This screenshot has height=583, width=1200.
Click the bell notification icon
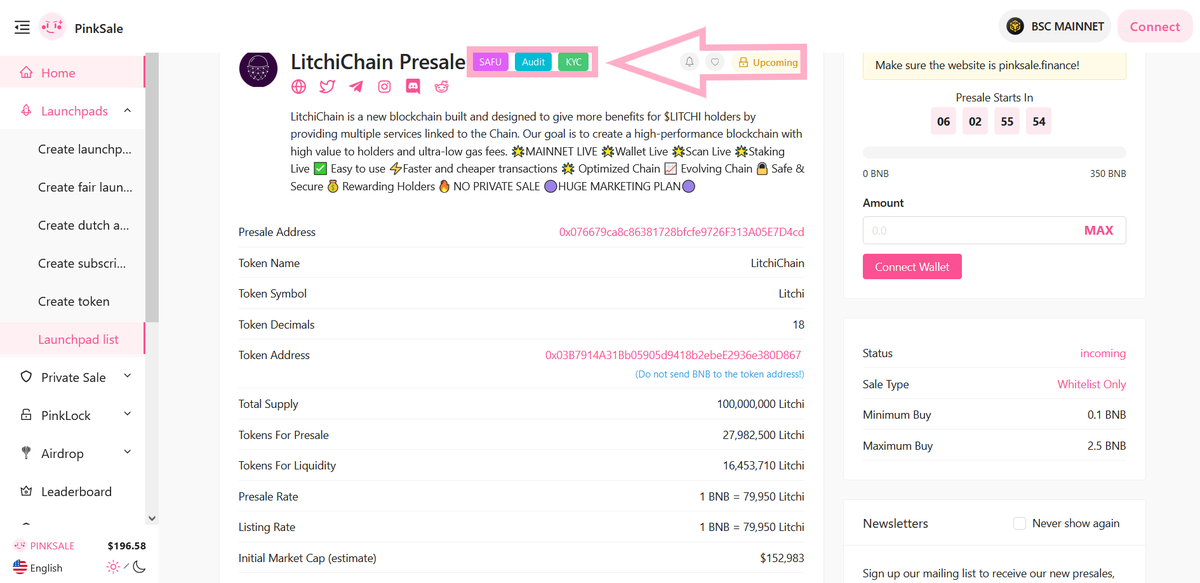pyautogui.click(x=689, y=62)
